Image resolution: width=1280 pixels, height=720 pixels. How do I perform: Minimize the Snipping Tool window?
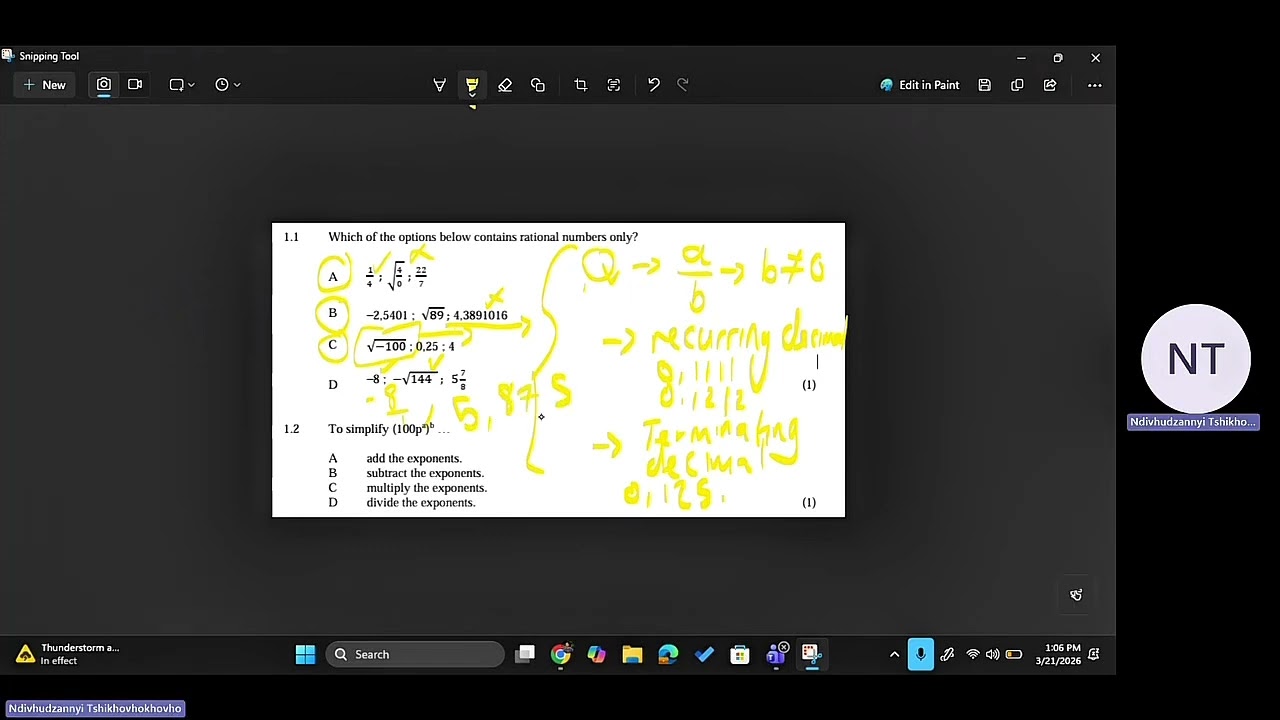1021,58
